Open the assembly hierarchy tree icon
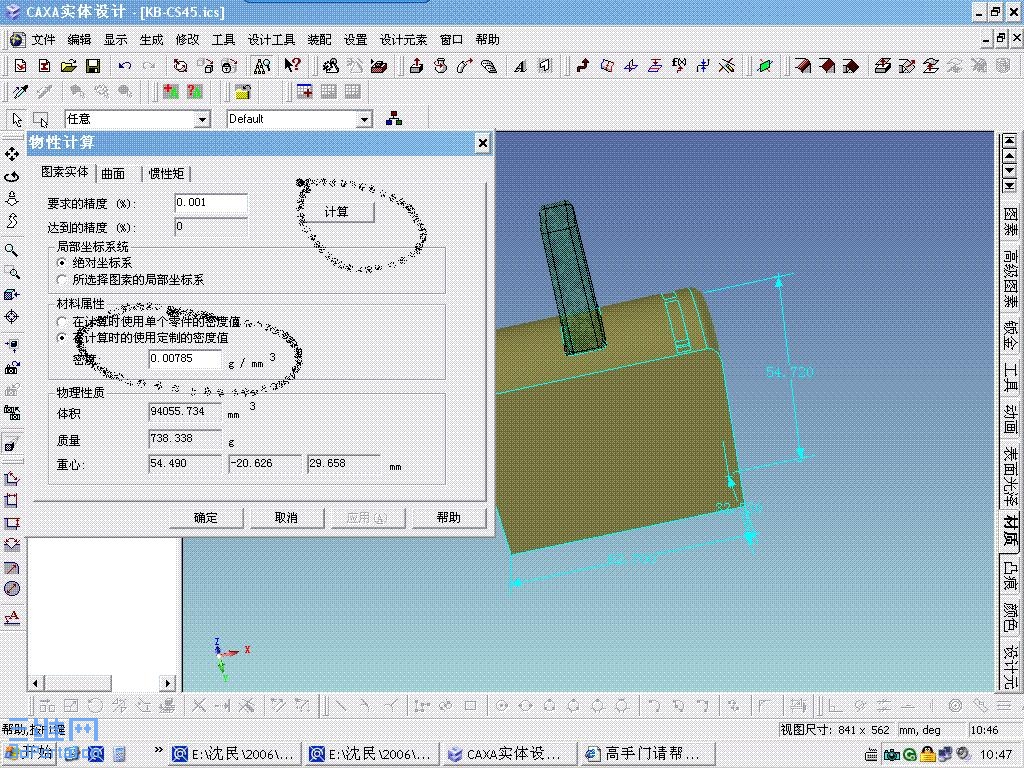Screen dimensions: 1024x768 (x=394, y=119)
